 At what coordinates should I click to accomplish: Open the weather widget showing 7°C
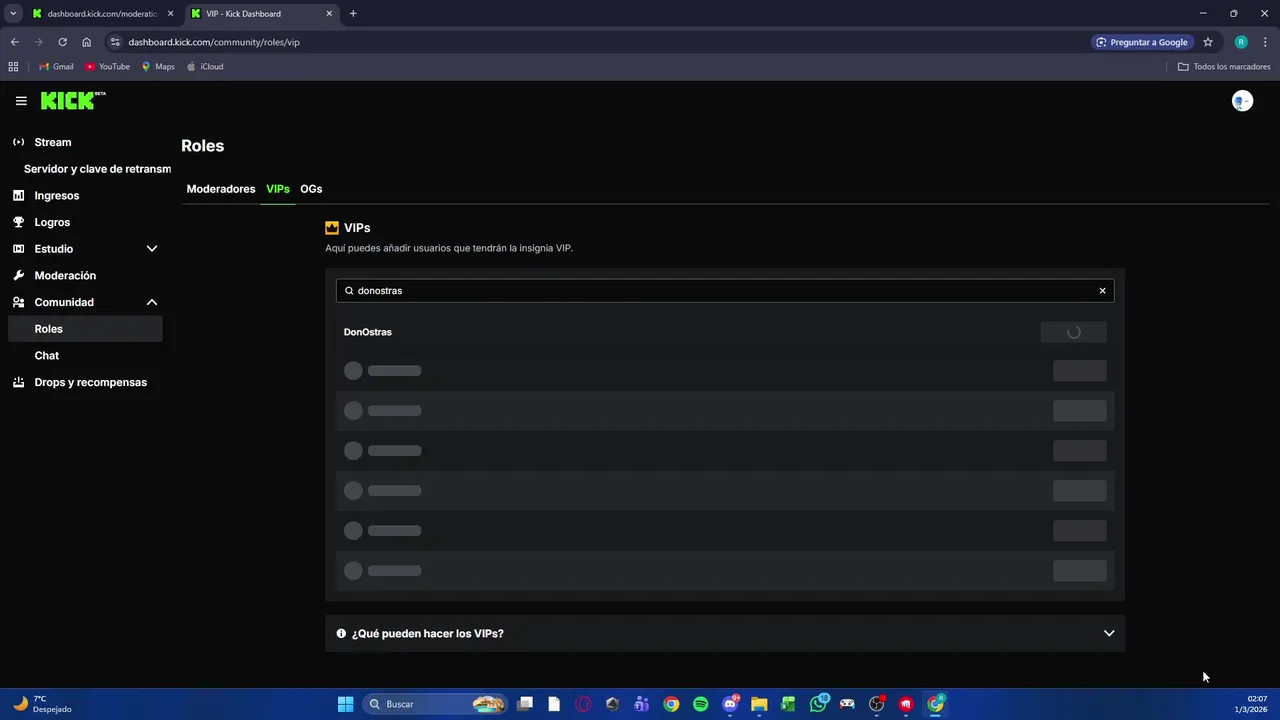(42, 704)
